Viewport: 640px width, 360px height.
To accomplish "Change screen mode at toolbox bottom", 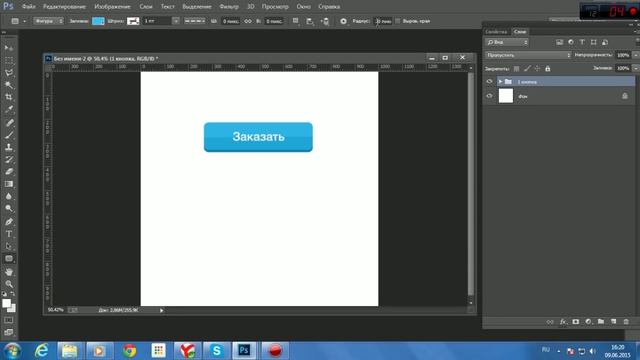I will [x=9, y=332].
